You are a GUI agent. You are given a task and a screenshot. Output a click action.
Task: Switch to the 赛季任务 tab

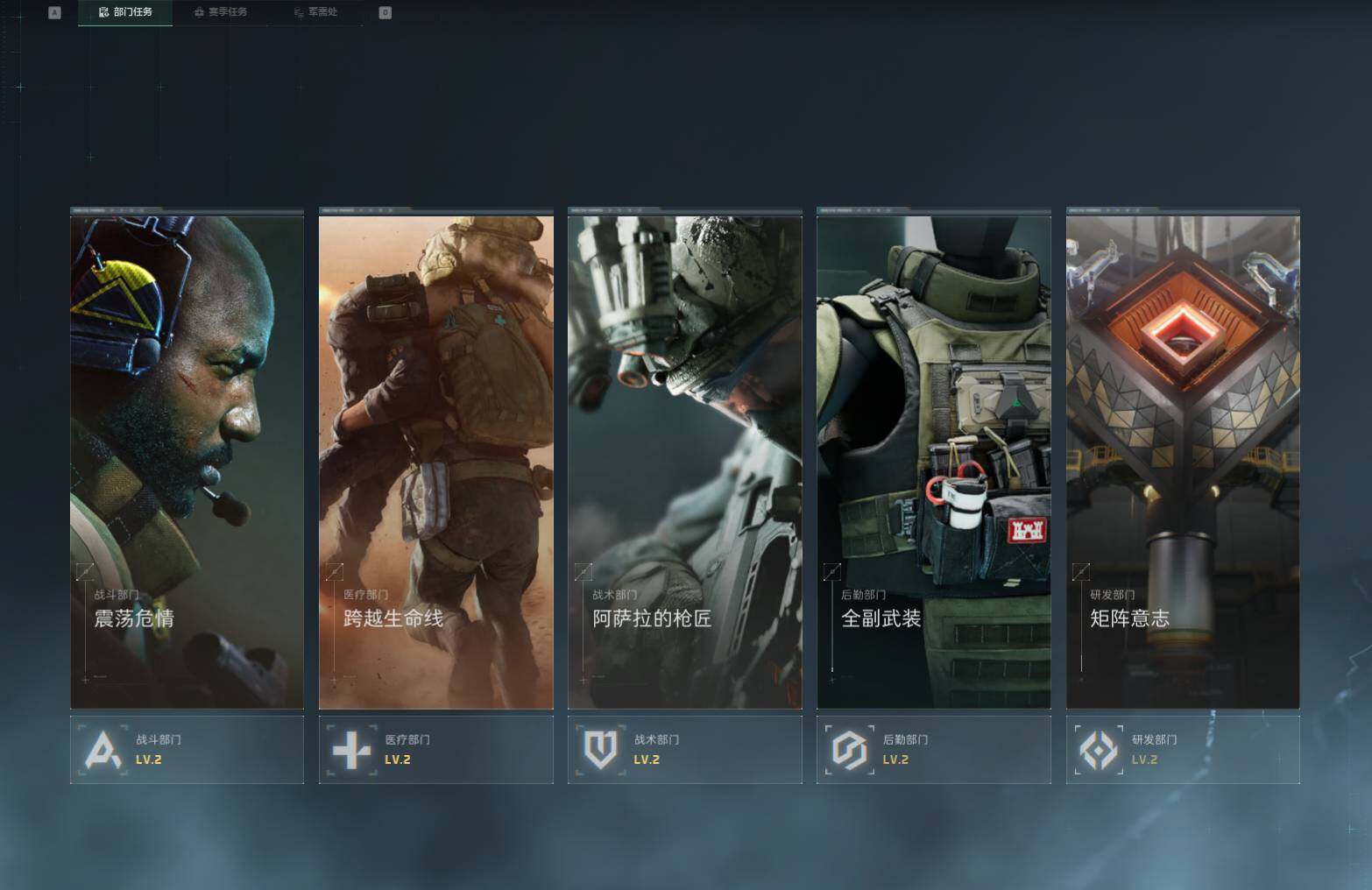[x=220, y=12]
